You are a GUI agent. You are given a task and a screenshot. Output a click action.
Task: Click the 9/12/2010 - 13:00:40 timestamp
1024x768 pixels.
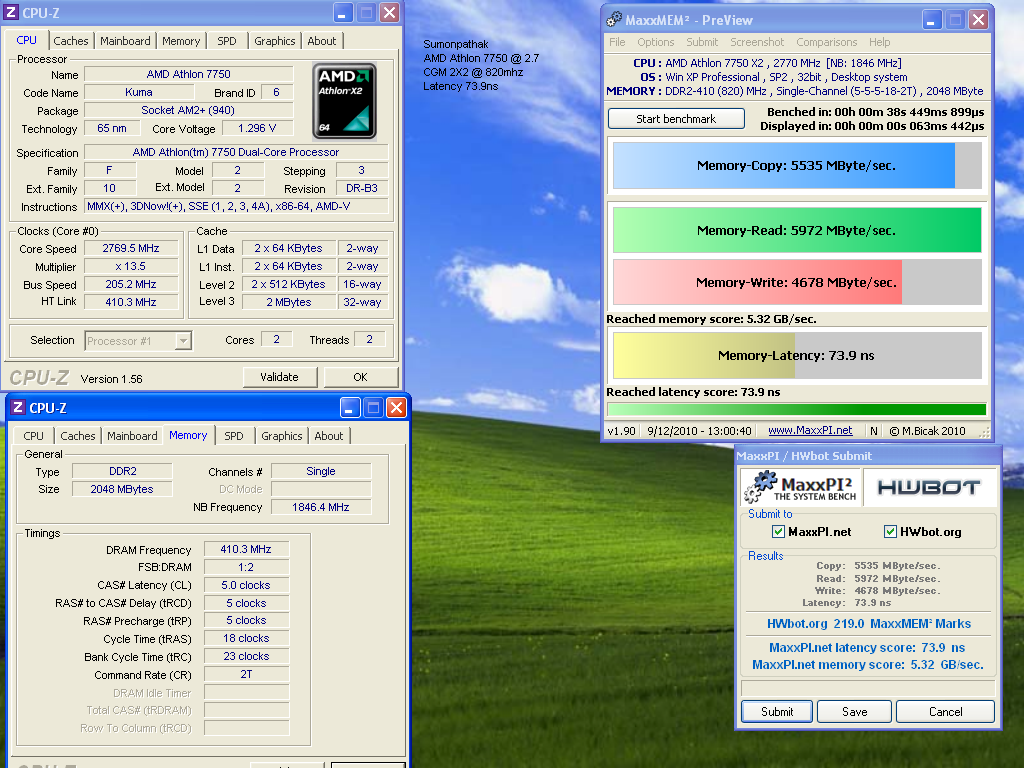tap(699, 431)
